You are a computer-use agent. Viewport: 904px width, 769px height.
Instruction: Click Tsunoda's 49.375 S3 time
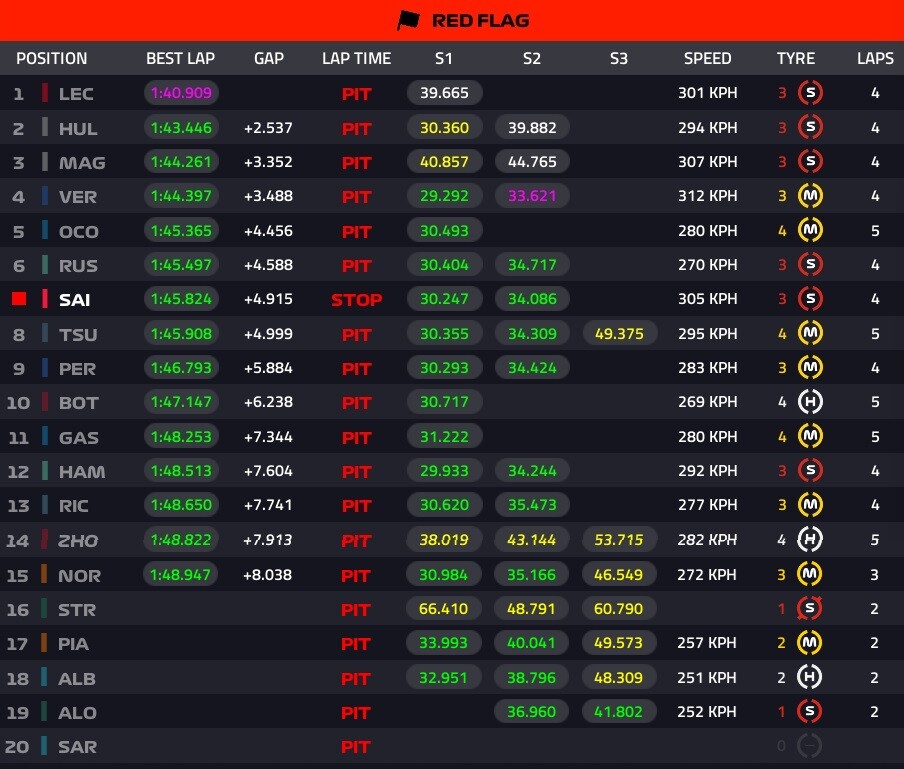[619, 334]
